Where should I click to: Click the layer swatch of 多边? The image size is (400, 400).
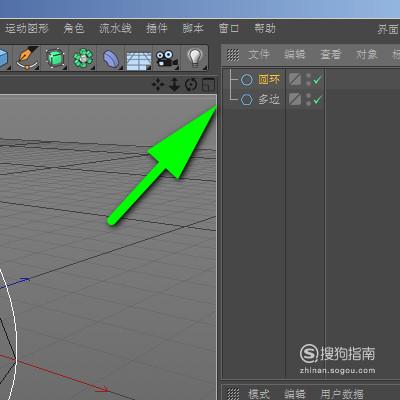pyautogui.click(x=295, y=99)
